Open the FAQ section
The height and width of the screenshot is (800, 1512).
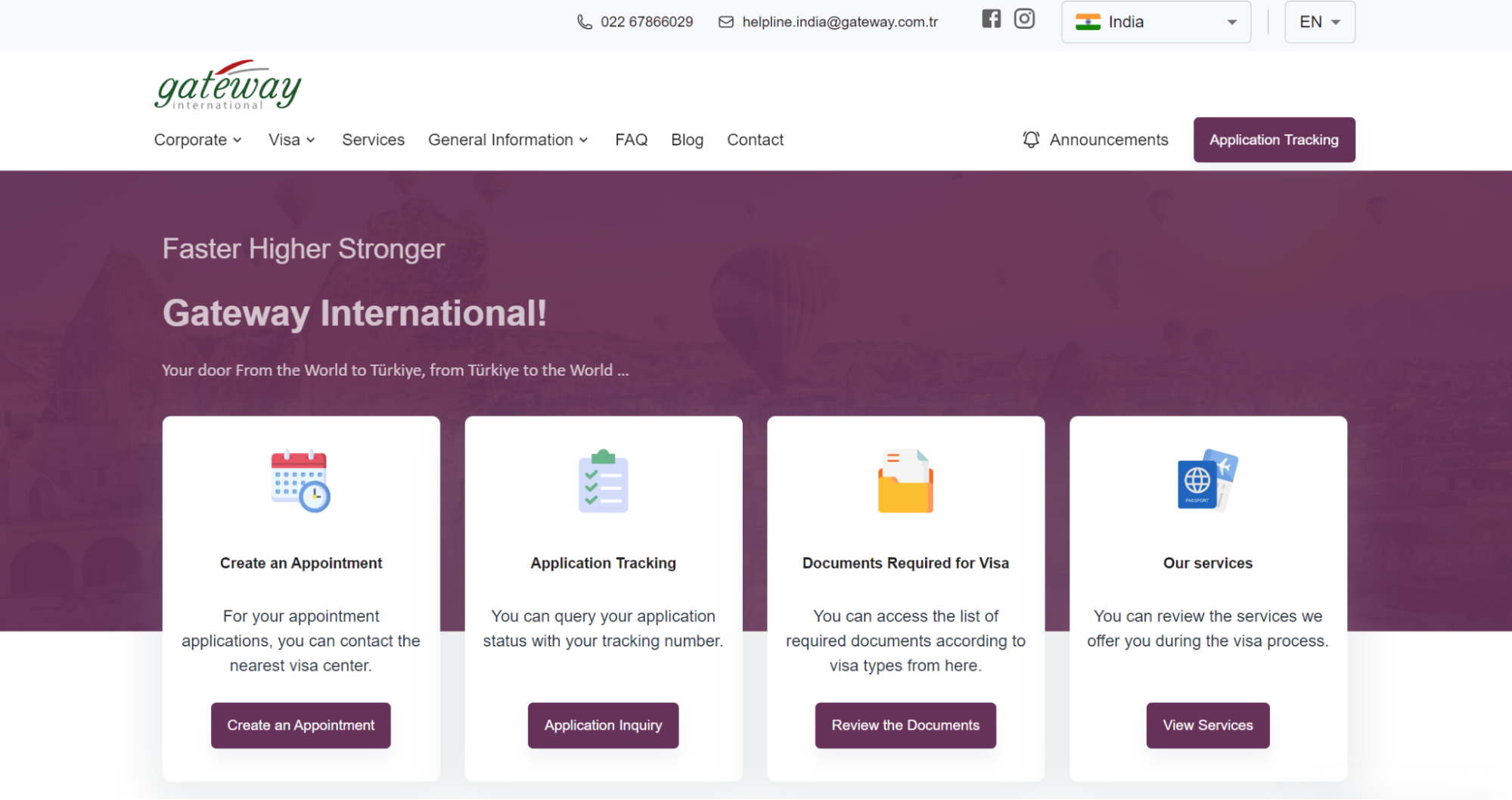[x=631, y=140]
